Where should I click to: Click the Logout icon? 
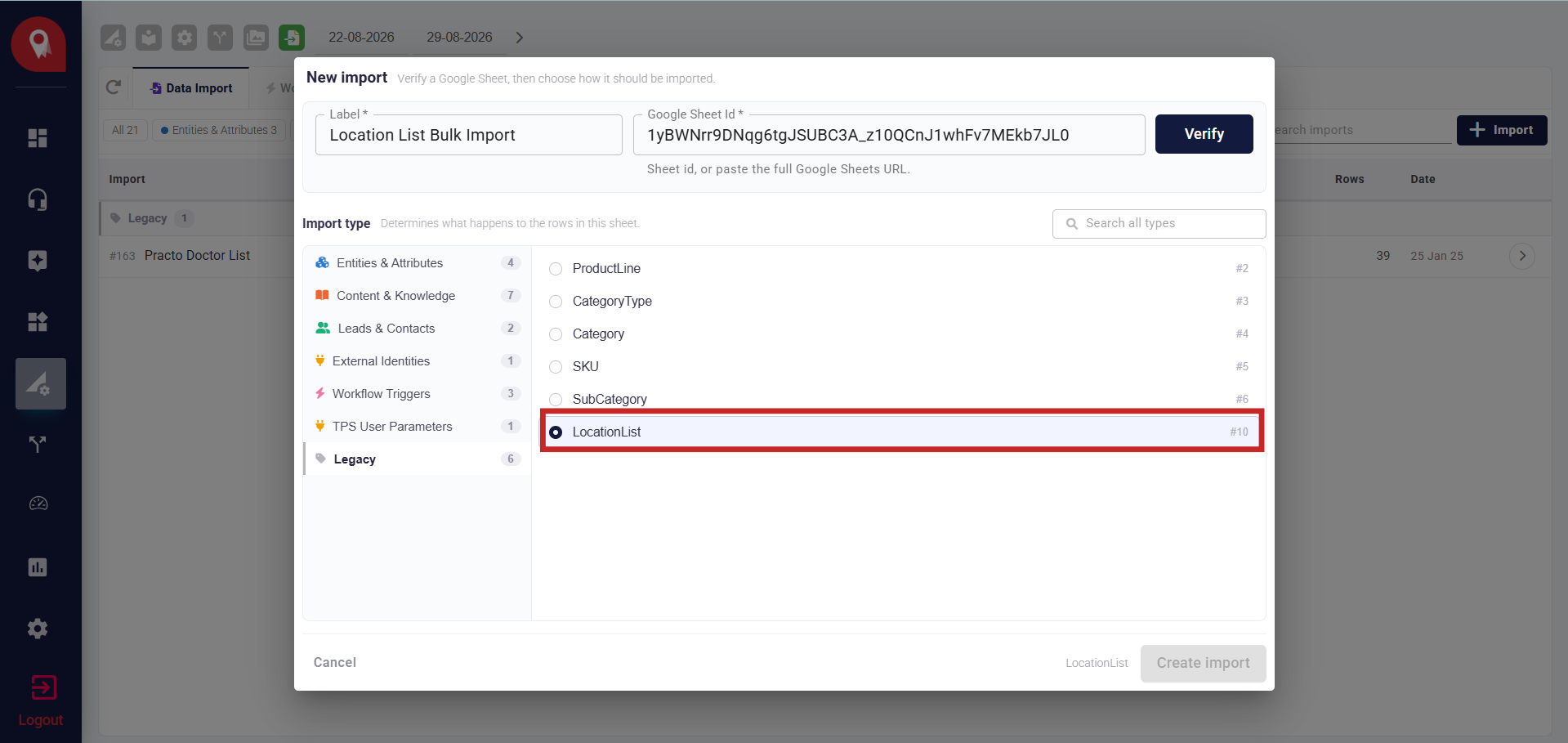click(42, 687)
